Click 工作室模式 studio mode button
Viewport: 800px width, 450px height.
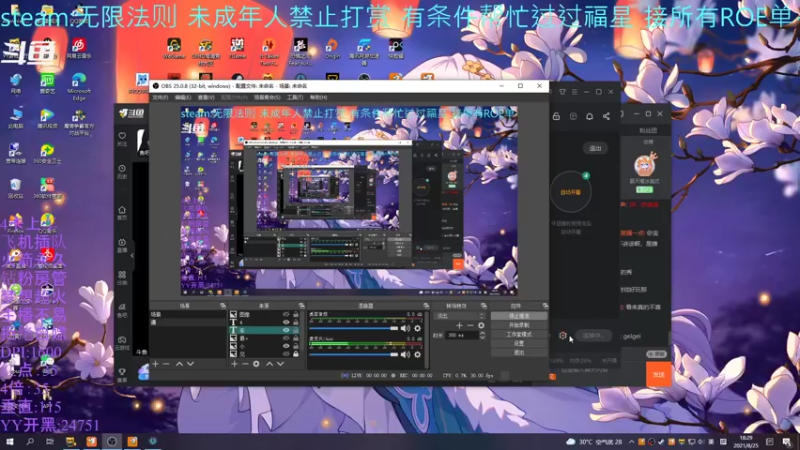(519, 335)
